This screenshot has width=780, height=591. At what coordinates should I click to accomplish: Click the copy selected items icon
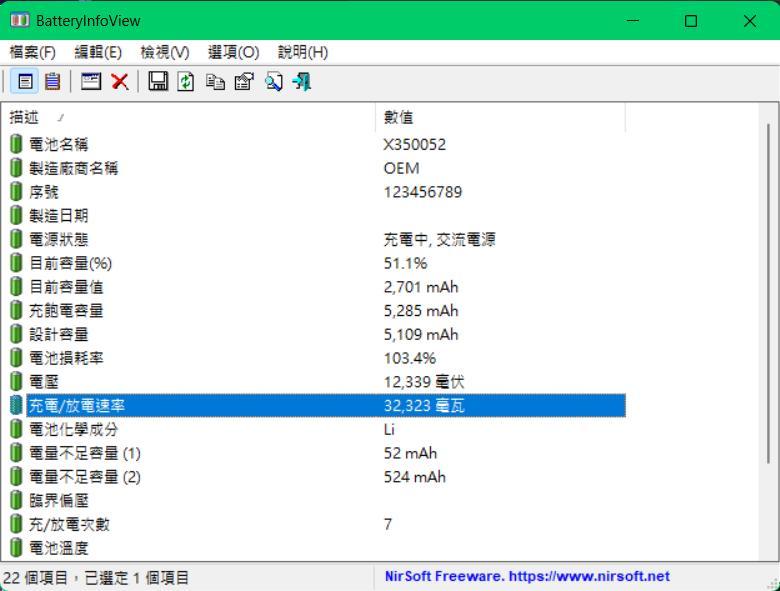point(215,82)
